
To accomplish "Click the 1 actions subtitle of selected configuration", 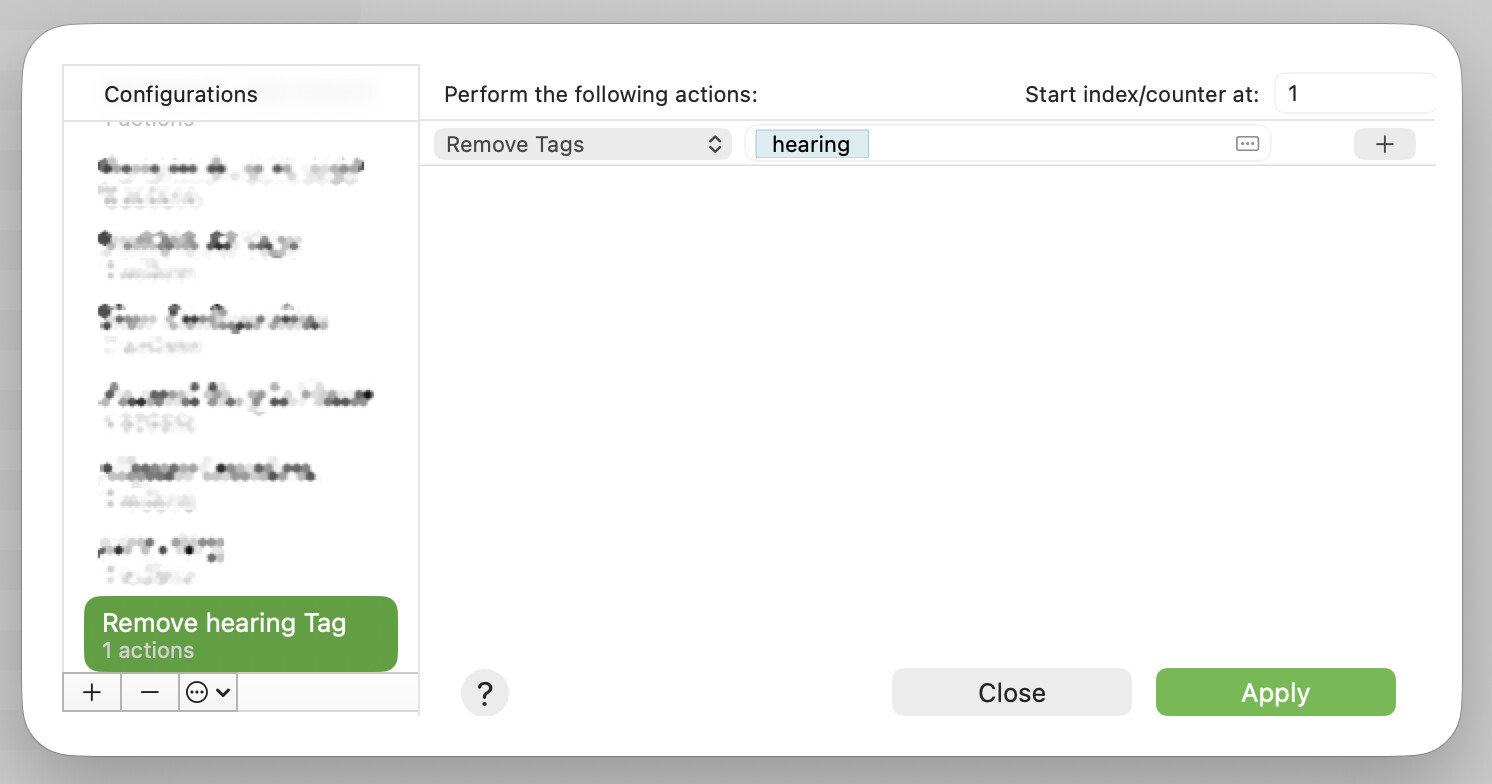I will (148, 650).
